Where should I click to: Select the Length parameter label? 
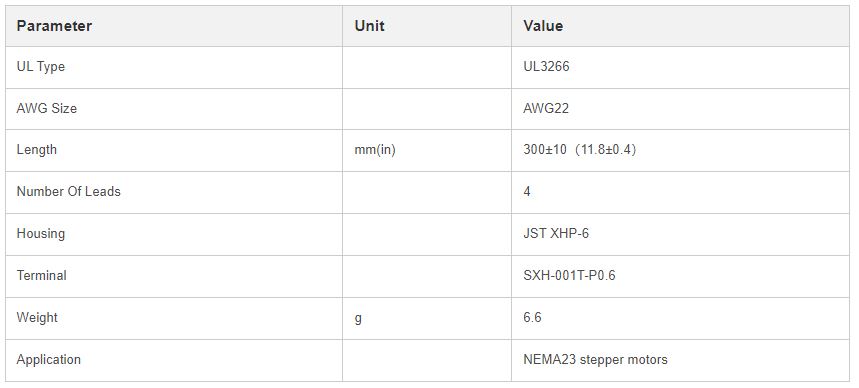tap(37, 150)
